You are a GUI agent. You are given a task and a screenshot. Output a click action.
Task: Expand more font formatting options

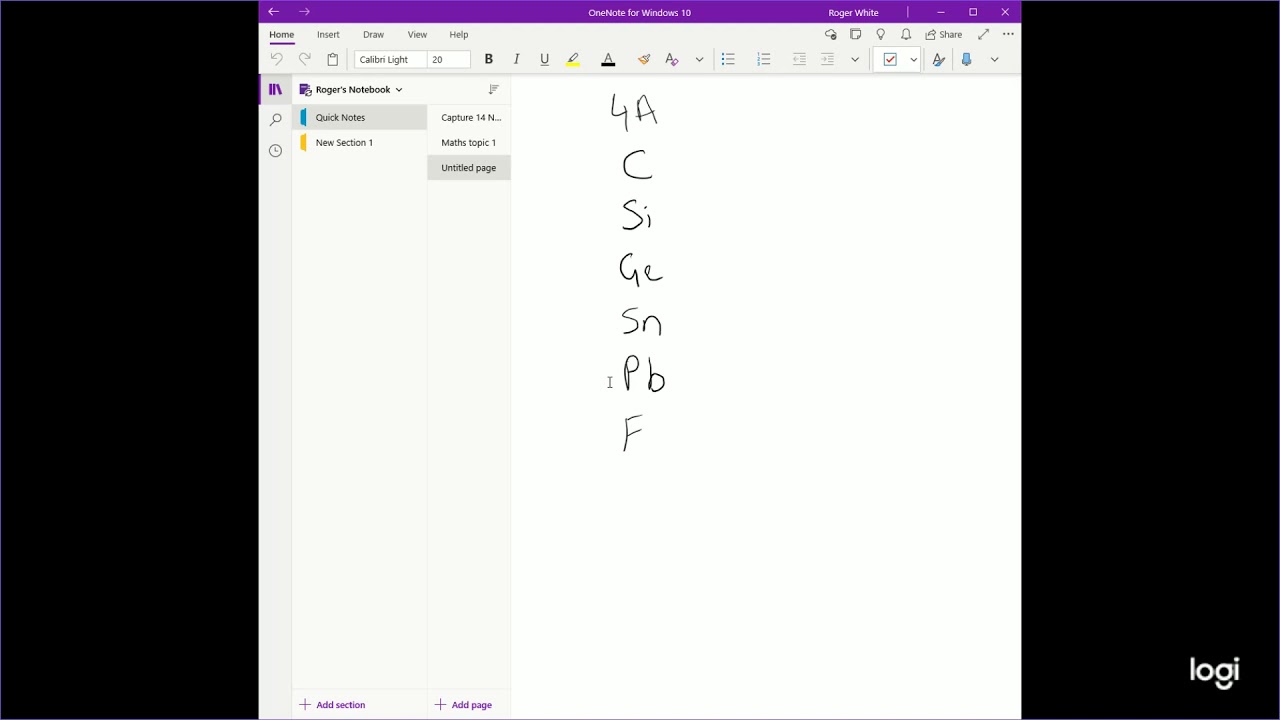[x=699, y=60]
